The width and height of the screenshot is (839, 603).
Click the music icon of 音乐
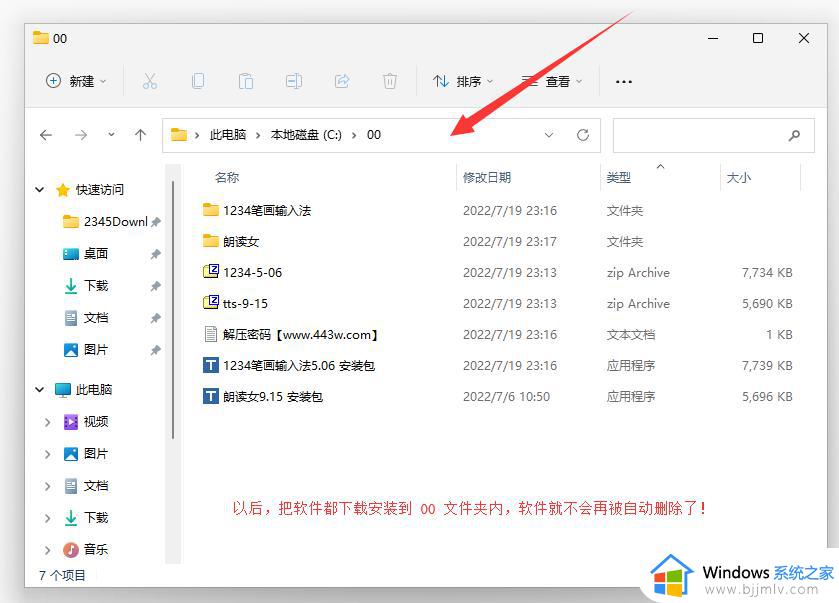click(71, 549)
